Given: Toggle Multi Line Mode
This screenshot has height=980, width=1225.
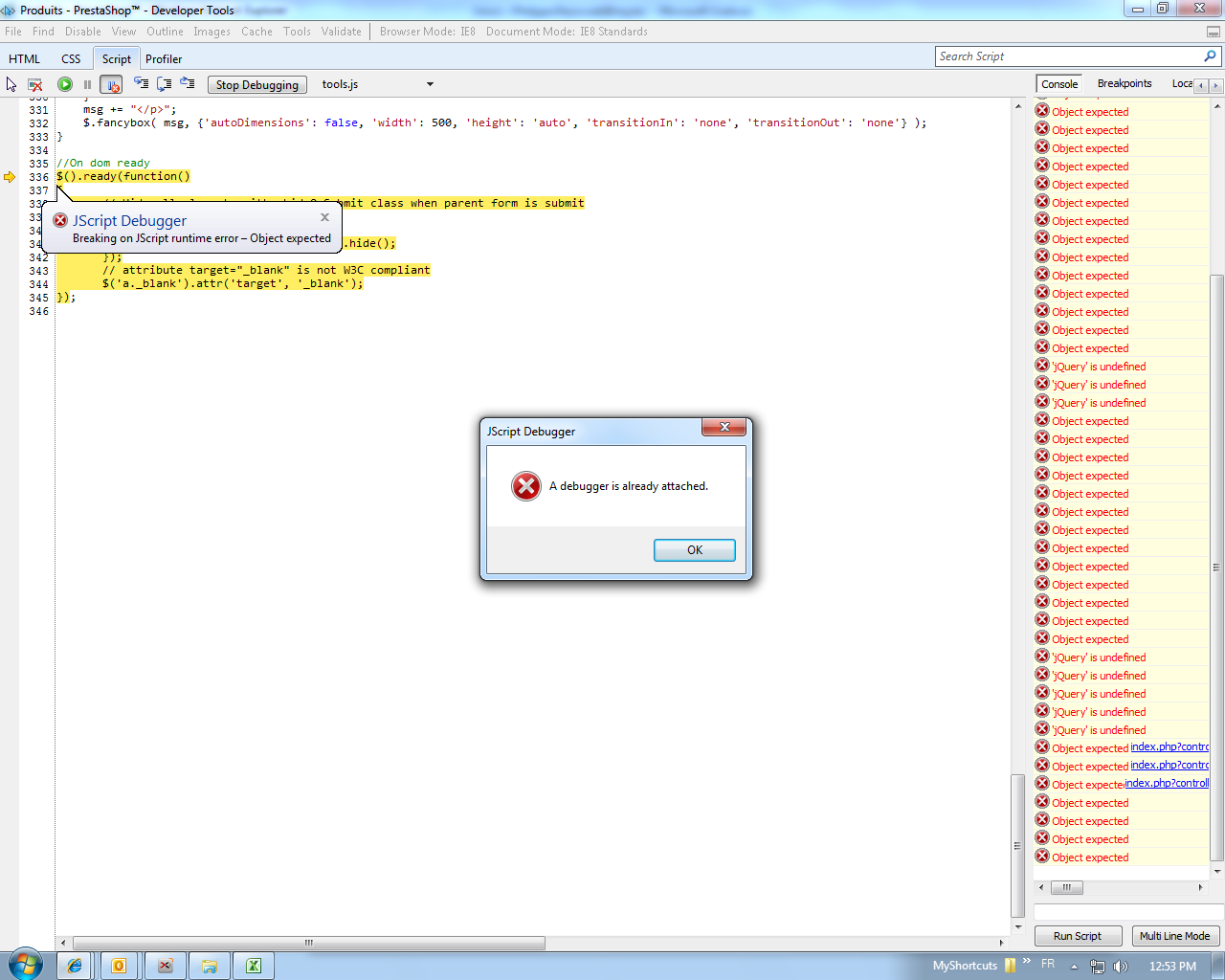Looking at the screenshot, I should tap(1174, 936).
